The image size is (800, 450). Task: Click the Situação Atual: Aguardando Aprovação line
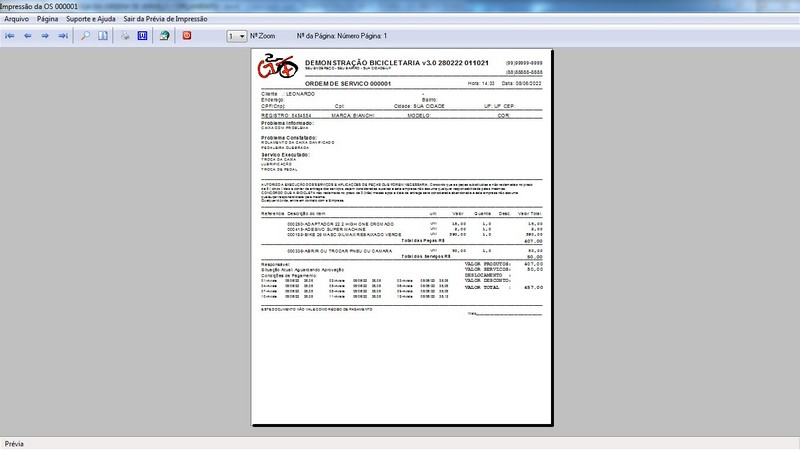pyautogui.click(x=303, y=270)
